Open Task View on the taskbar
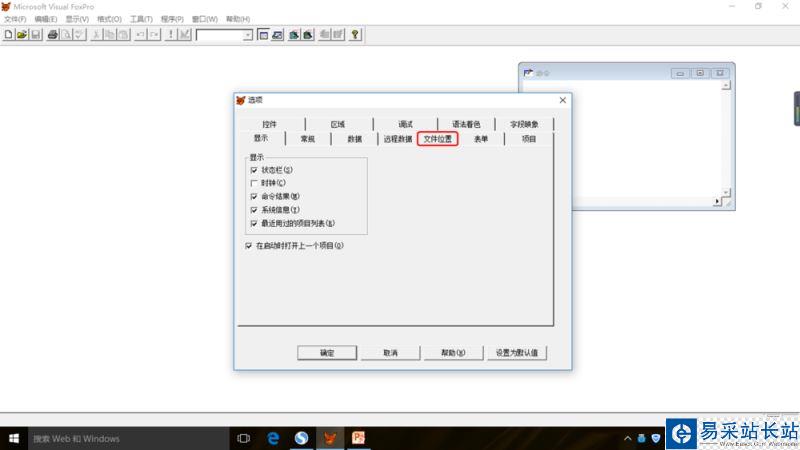 point(244,438)
